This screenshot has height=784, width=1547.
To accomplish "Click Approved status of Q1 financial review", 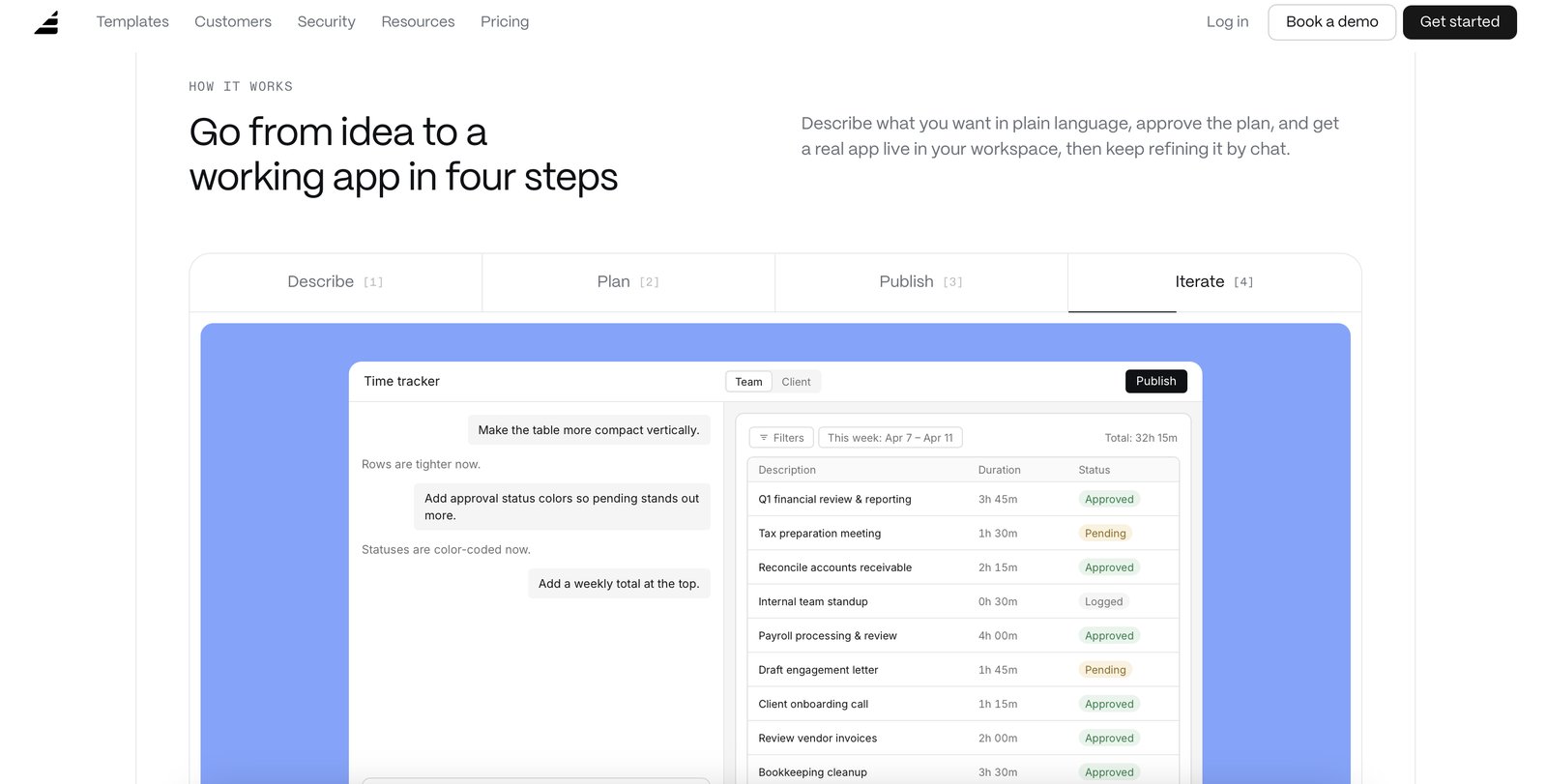I will click(x=1109, y=499).
